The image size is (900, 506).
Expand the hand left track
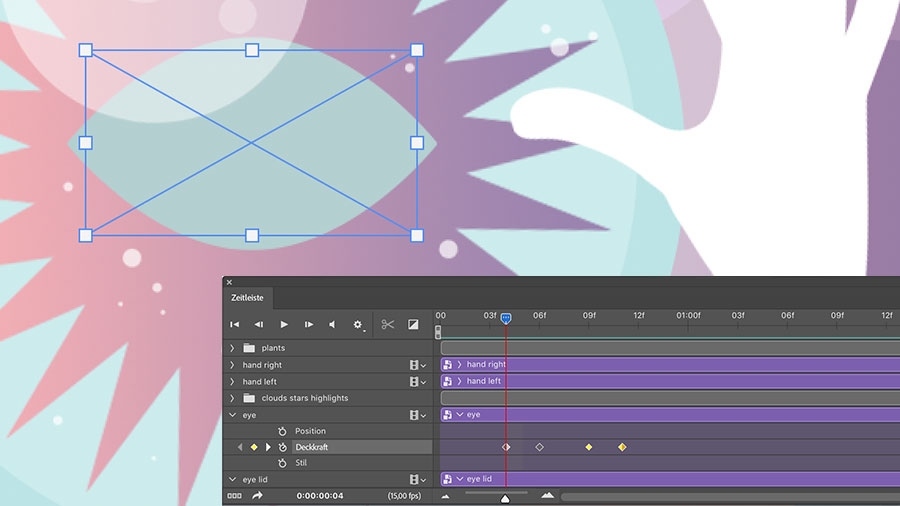click(x=232, y=382)
